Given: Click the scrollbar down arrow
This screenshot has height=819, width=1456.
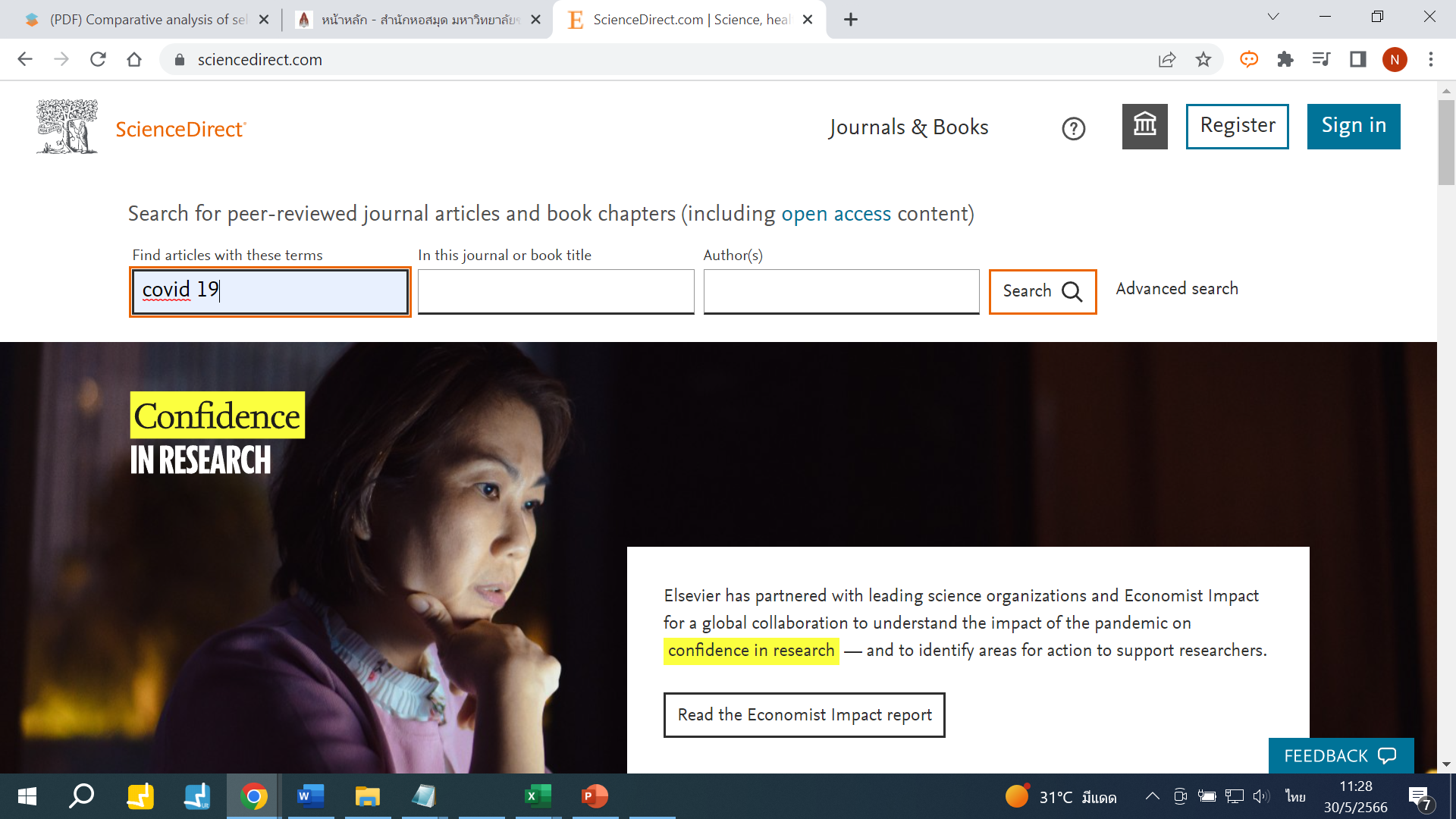Looking at the screenshot, I should (1446, 764).
